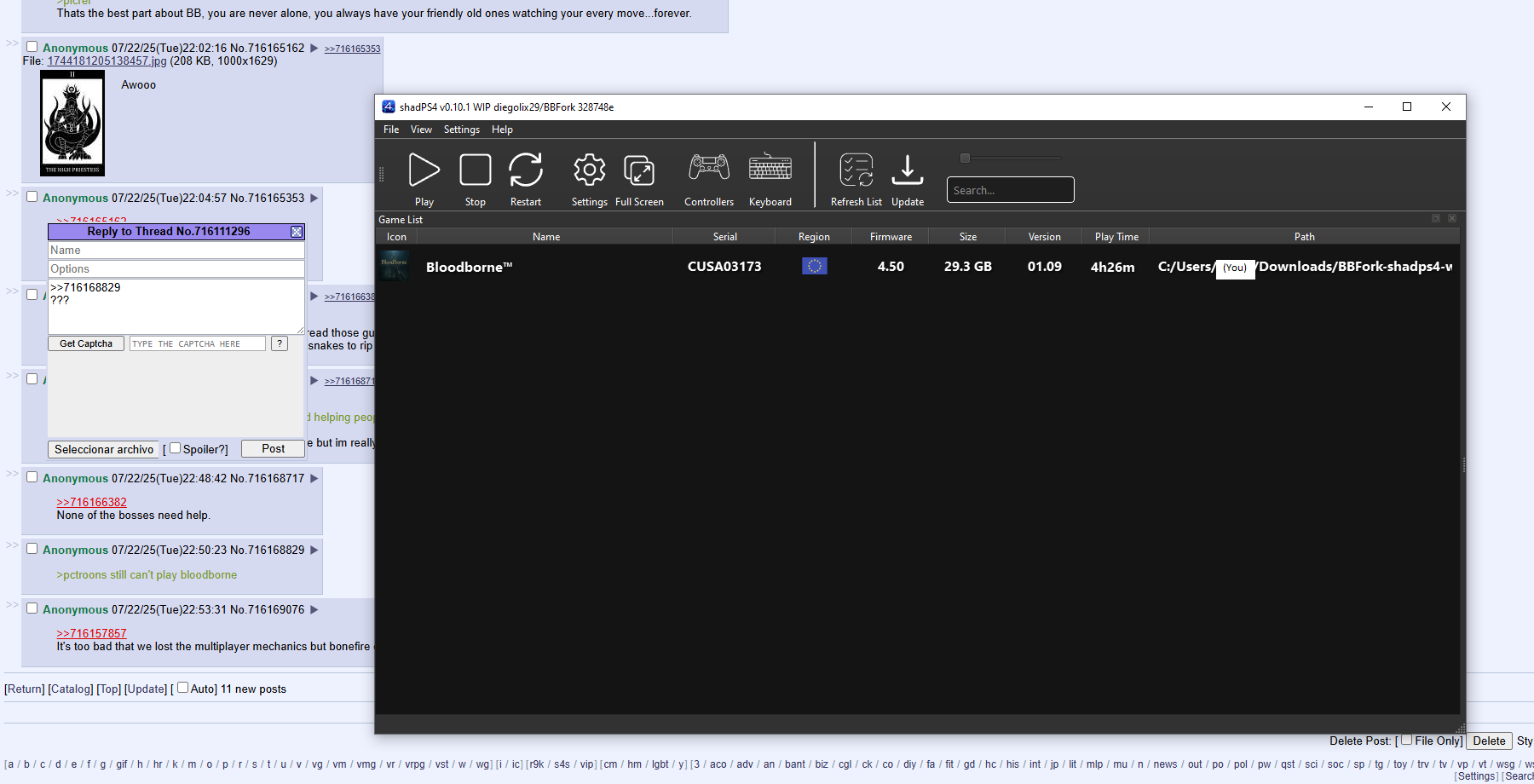Click the Play icon in shadPS4 toolbar

pyautogui.click(x=424, y=170)
